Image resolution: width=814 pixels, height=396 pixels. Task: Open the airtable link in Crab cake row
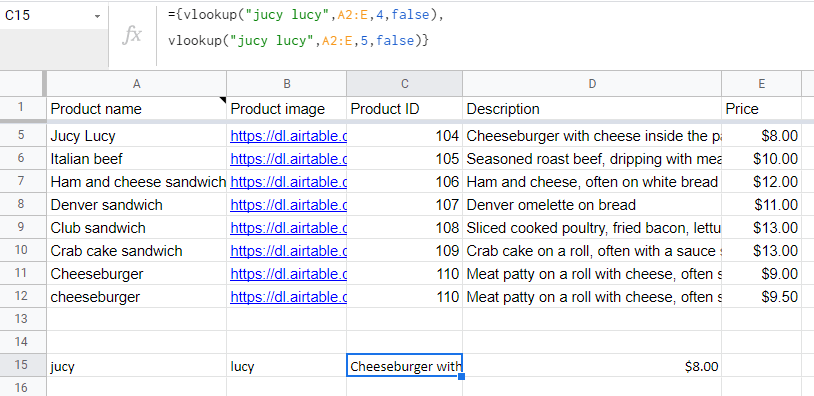tap(288, 251)
